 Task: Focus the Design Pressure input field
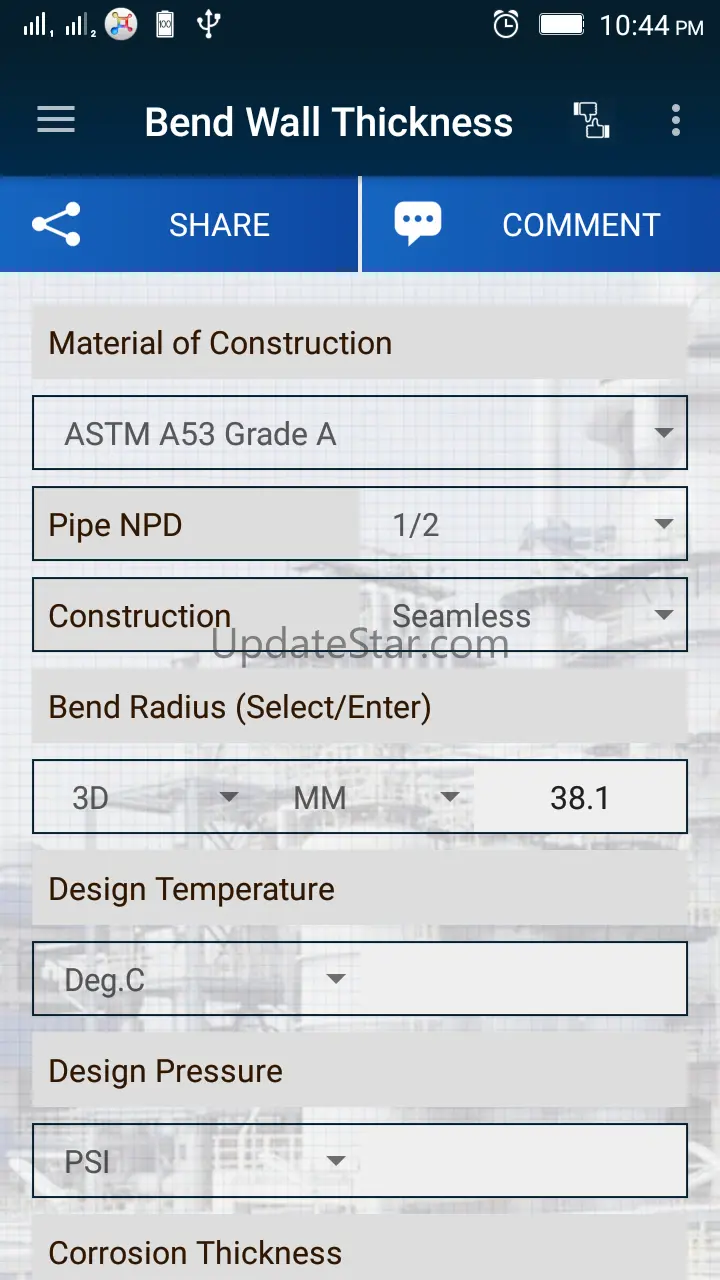(522, 1161)
